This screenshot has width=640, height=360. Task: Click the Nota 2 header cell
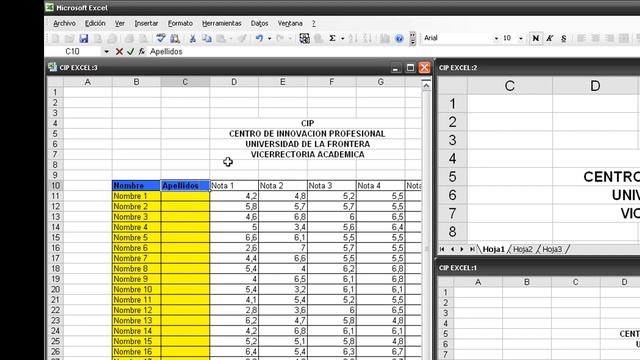coord(283,185)
